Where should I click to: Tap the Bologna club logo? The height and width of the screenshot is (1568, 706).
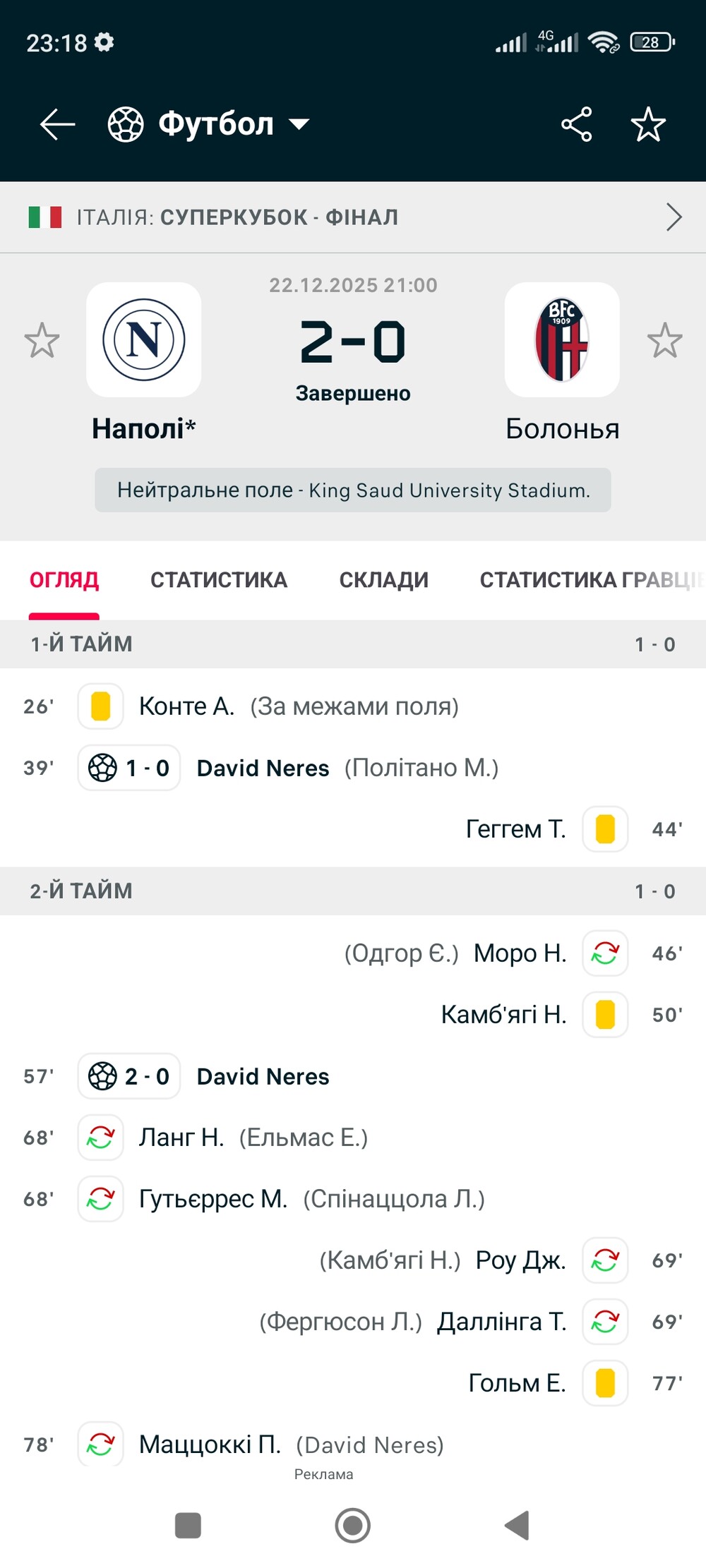pos(562,339)
